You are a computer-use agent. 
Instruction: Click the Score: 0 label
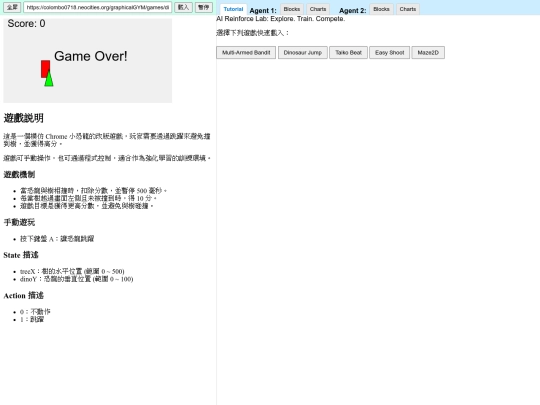click(x=26, y=23)
